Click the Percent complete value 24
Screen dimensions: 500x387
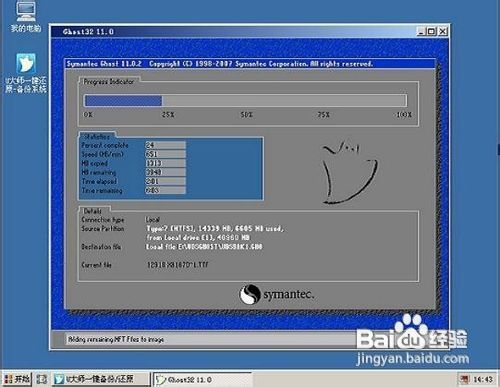[x=165, y=145]
